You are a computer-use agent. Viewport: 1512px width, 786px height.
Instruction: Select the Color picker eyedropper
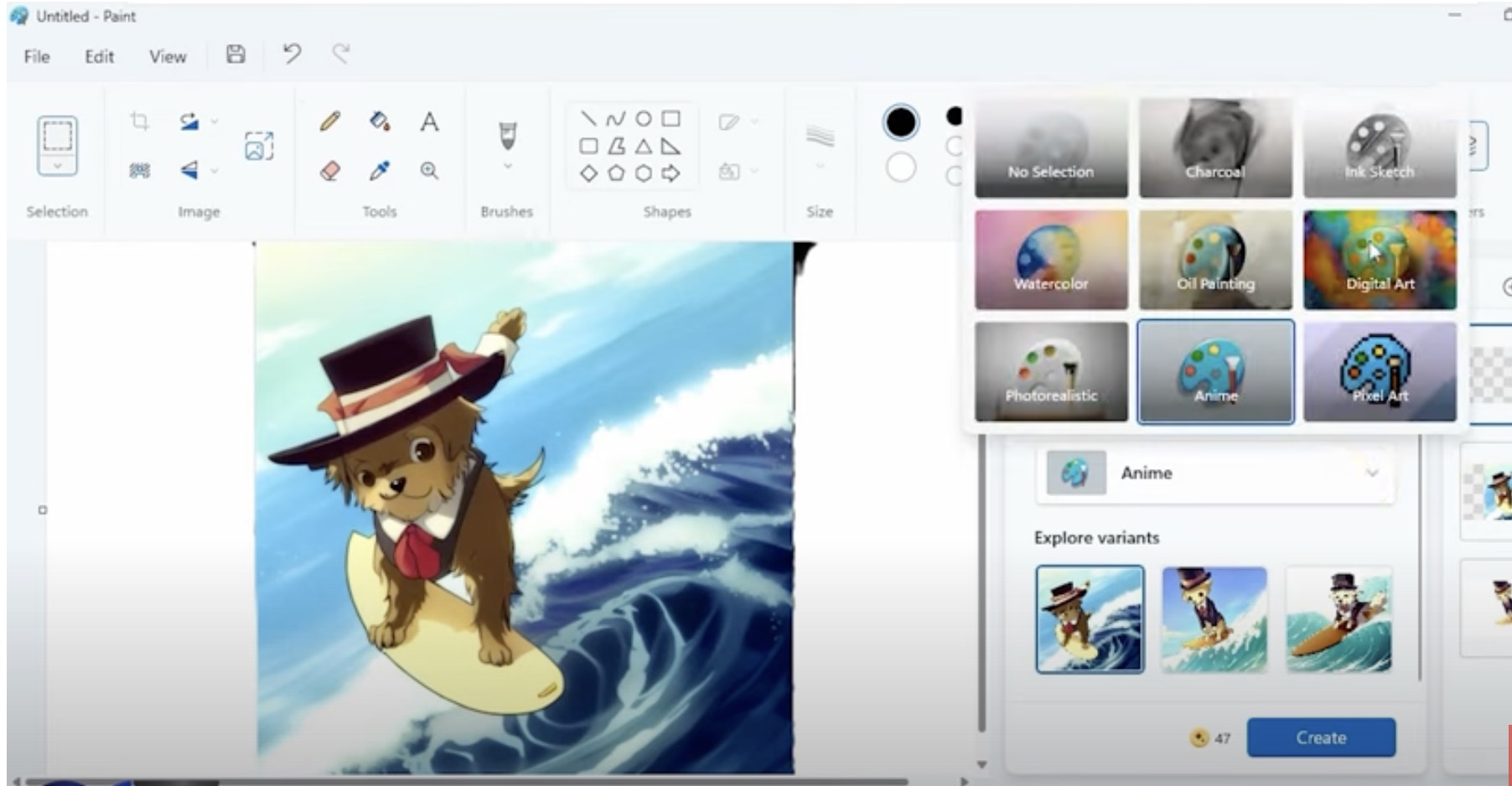click(x=380, y=171)
